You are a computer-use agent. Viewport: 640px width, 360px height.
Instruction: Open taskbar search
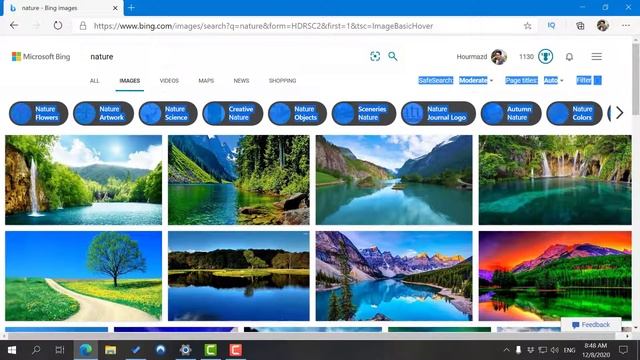36,350
